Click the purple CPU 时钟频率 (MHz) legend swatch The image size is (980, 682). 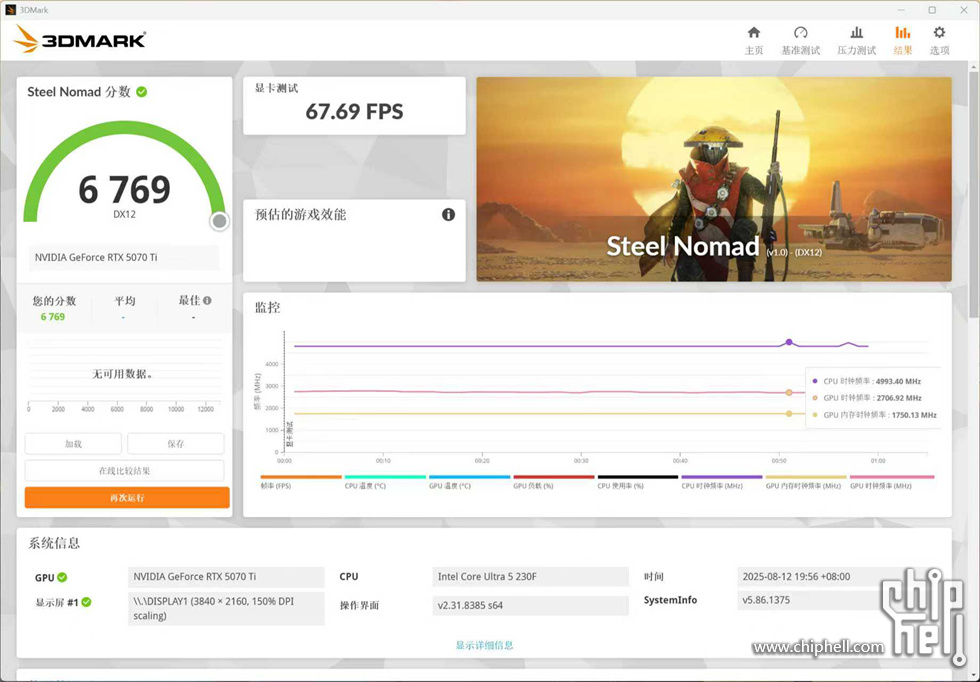coord(721,477)
